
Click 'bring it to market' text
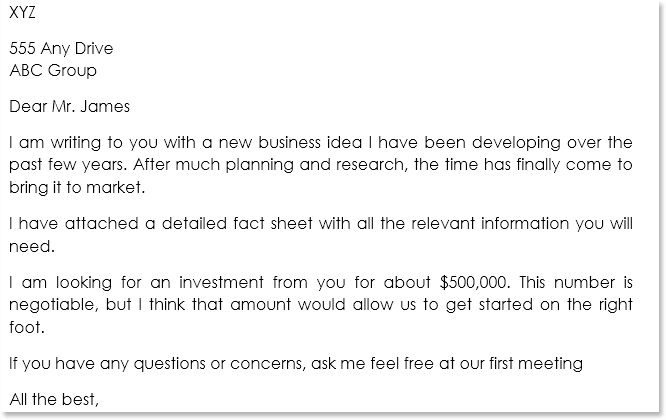click(x=77, y=188)
